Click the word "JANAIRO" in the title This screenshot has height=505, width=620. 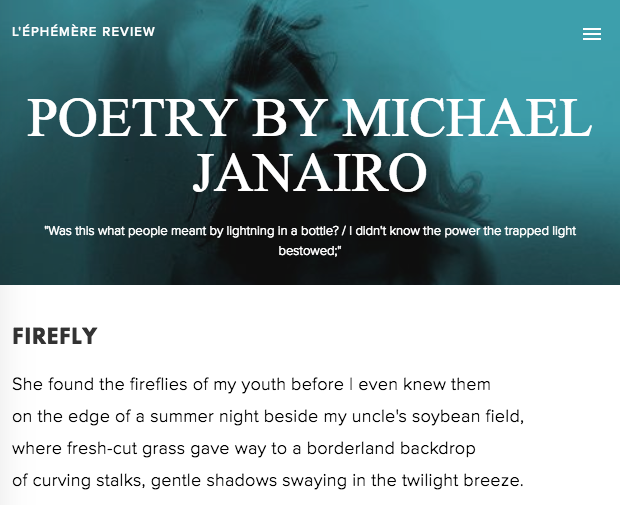pos(310,173)
